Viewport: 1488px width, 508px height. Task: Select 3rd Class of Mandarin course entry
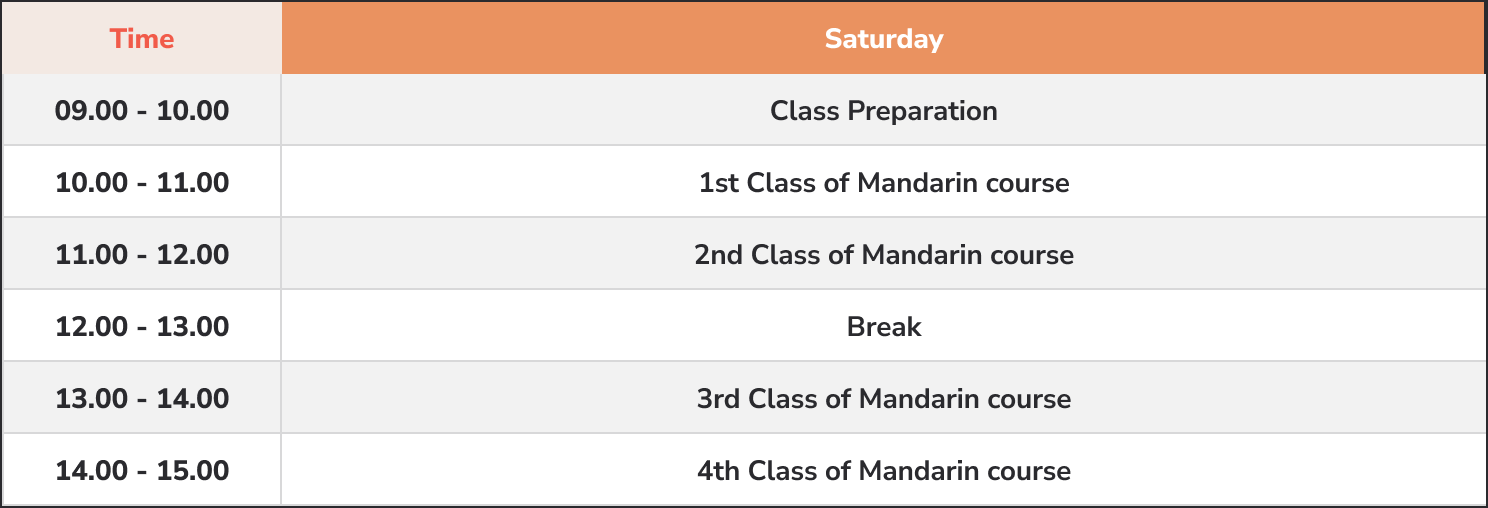tap(884, 398)
